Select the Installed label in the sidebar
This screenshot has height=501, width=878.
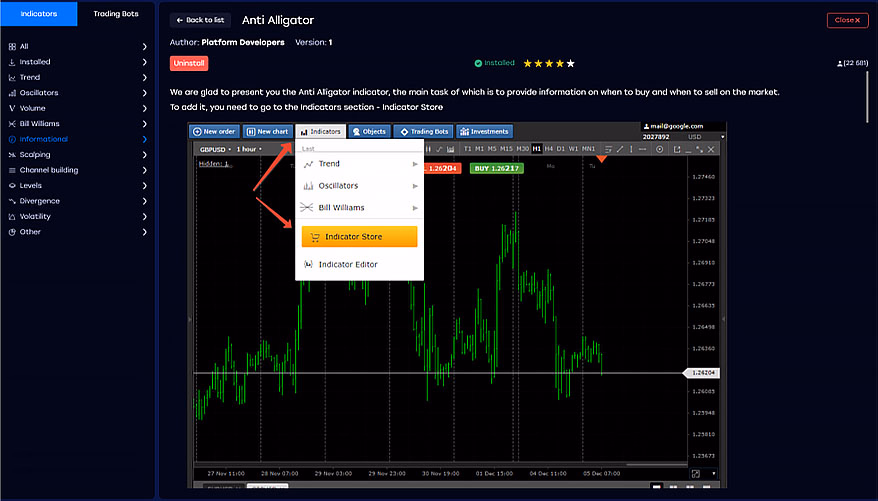point(35,62)
